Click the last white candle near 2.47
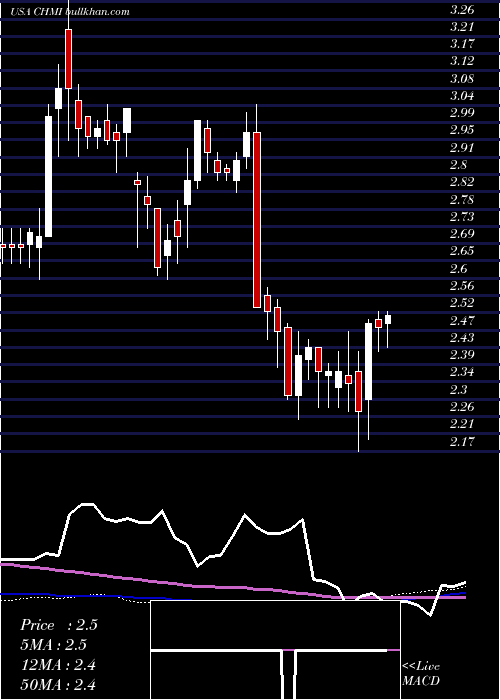The height and width of the screenshot is (700, 500). pyautogui.click(x=388, y=319)
